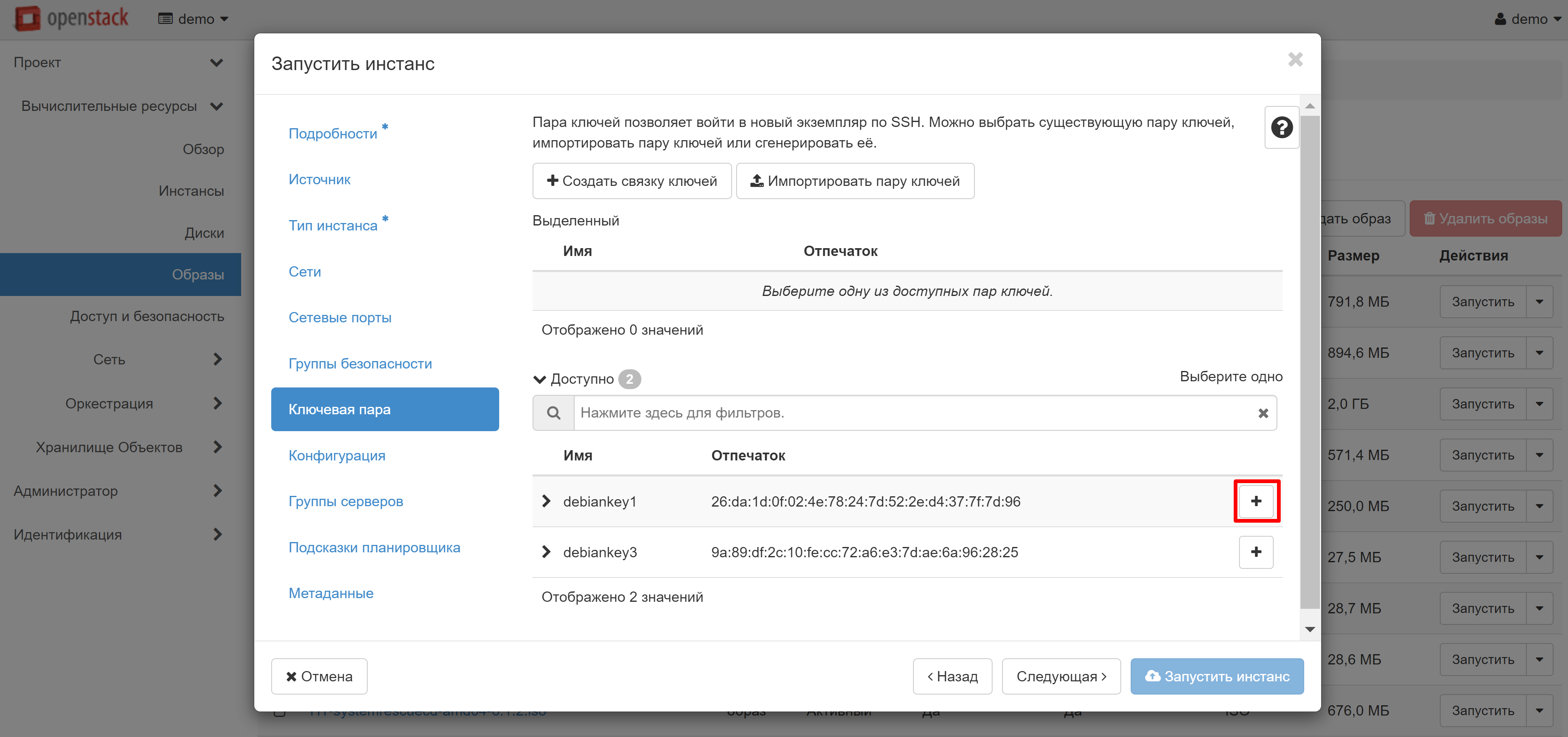Image resolution: width=1568 pixels, height=737 pixels.
Task: Click the Отмена button
Action: [x=319, y=676]
